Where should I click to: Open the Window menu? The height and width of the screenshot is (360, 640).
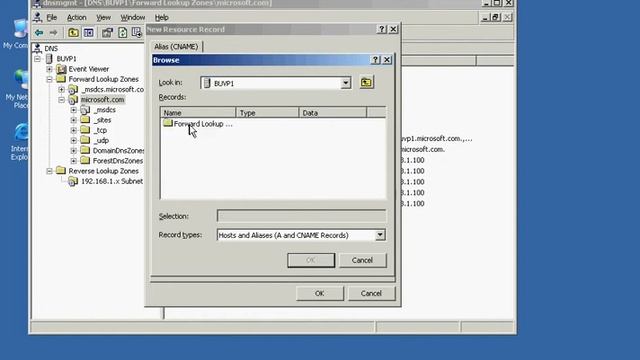click(x=133, y=18)
